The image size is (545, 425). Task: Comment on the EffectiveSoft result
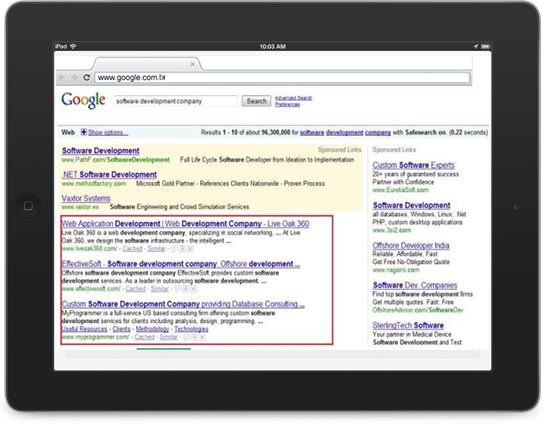(x=178, y=289)
